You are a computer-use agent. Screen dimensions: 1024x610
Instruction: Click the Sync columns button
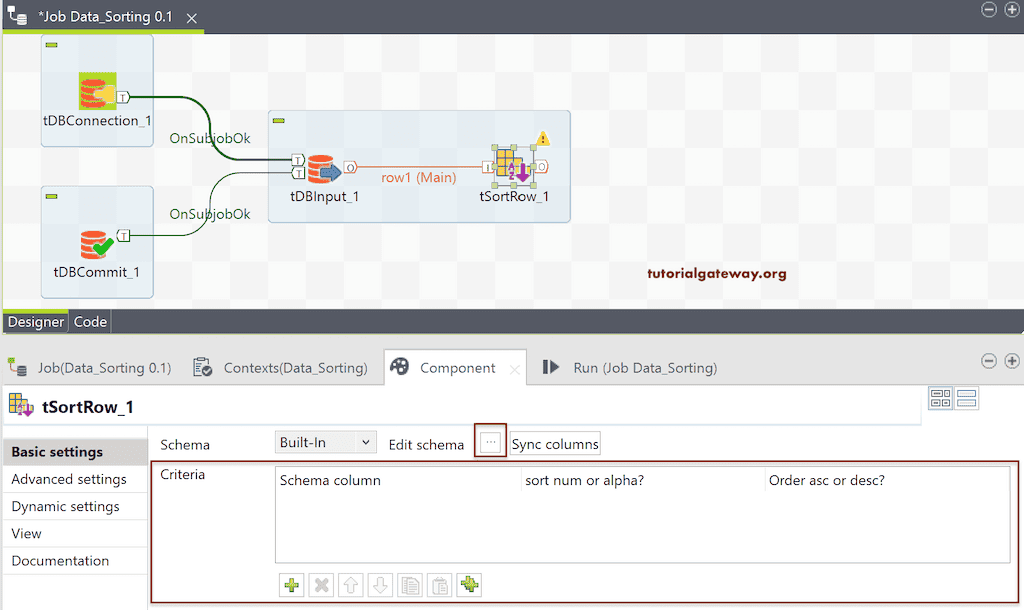coord(555,443)
